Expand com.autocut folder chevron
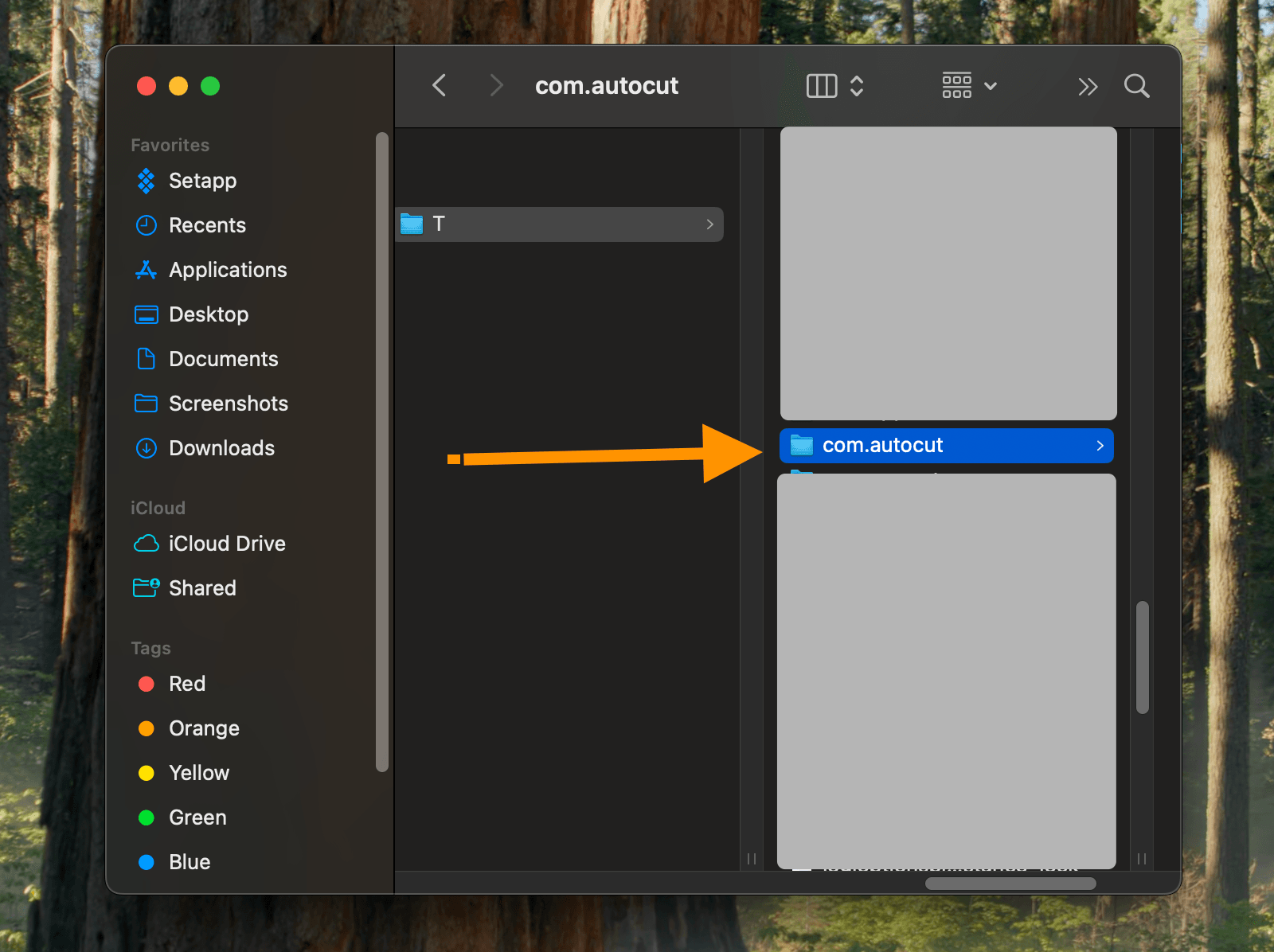 1100,446
